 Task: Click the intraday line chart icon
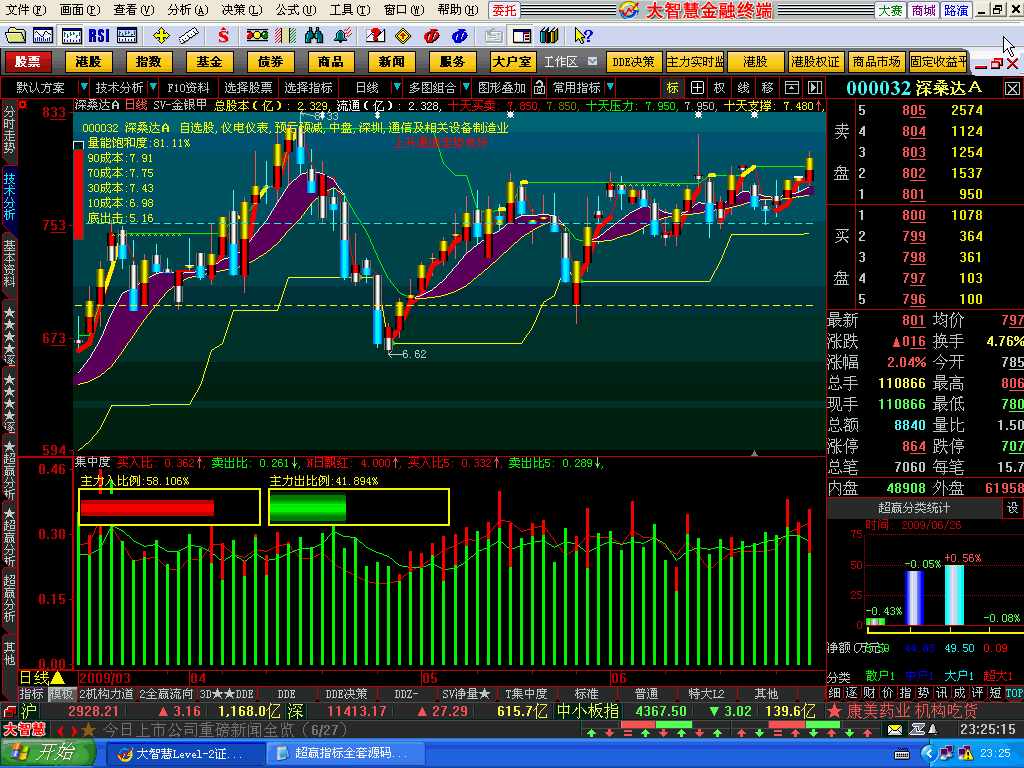43,36
